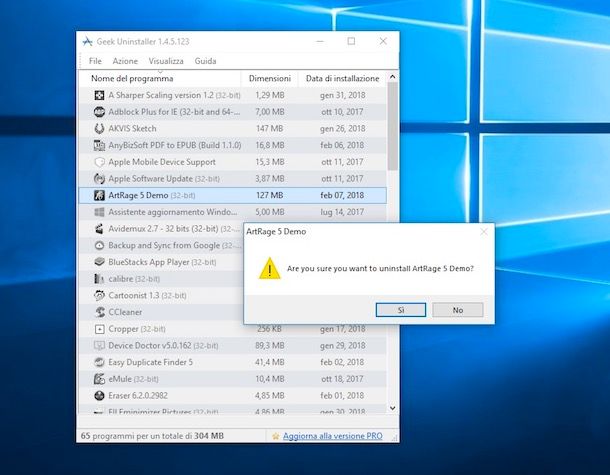The height and width of the screenshot is (475, 610).
Task: Click the BlueStacks App Player icon
Action: coord(99,262)
